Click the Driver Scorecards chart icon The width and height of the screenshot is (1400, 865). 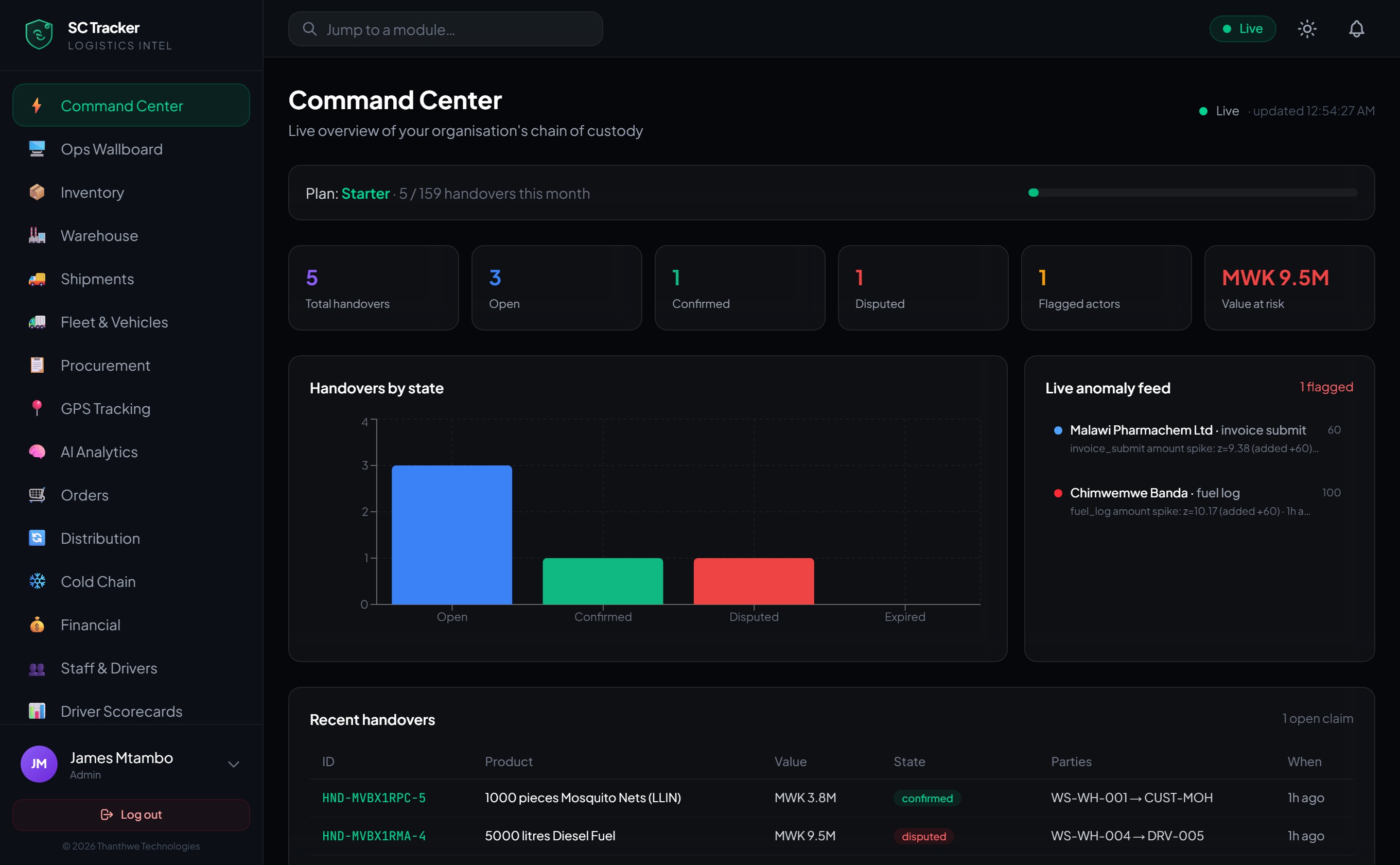37,711
